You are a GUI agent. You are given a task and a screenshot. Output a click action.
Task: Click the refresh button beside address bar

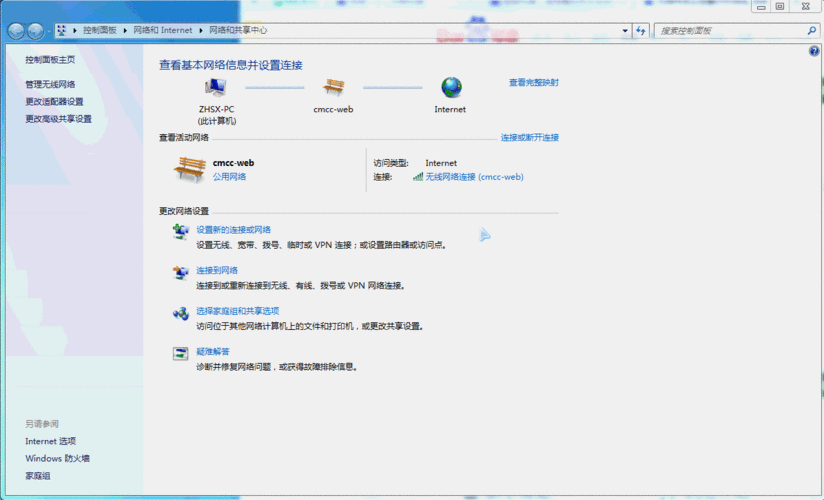pyautogui.click(x=641, y=30)
